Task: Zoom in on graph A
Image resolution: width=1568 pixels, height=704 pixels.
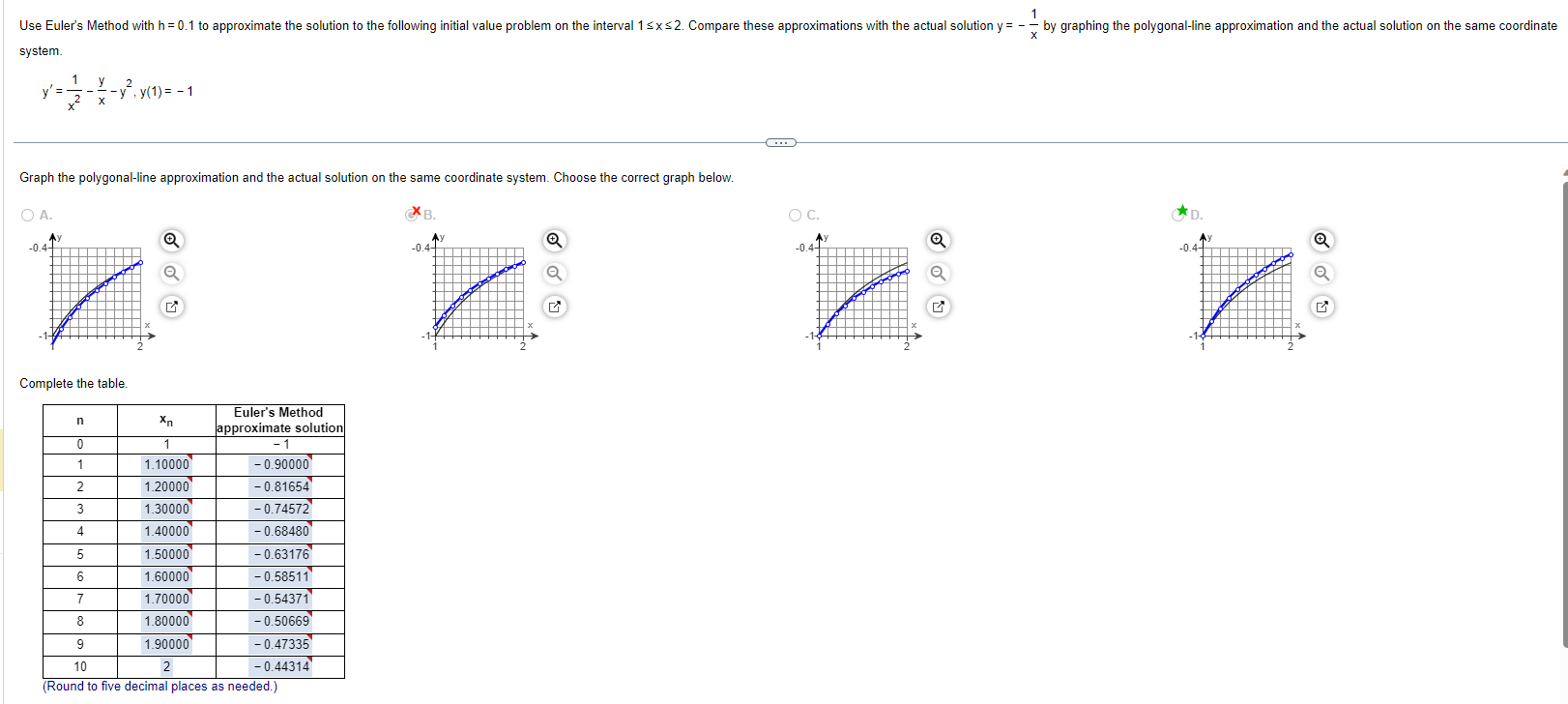Action: (x=172, y=240)
